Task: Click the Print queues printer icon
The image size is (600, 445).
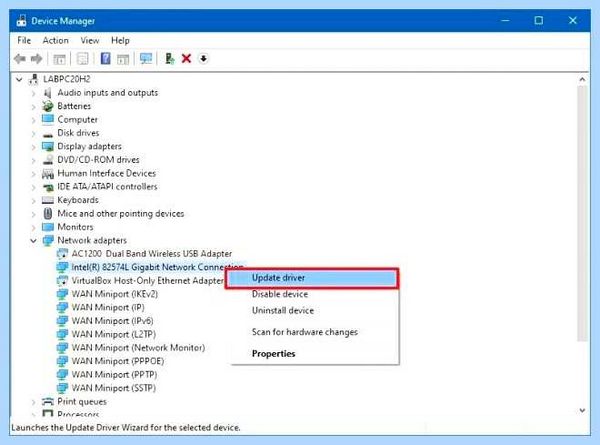Action: pyautogui.click(x=47, y=401)
